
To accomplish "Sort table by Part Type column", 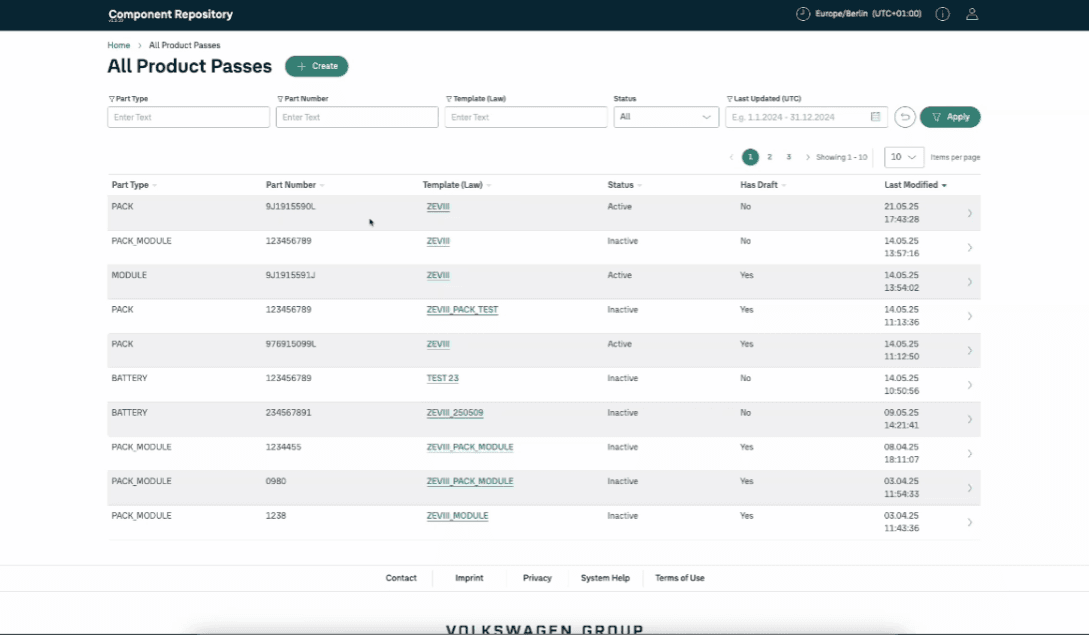I will coord(133,185).
